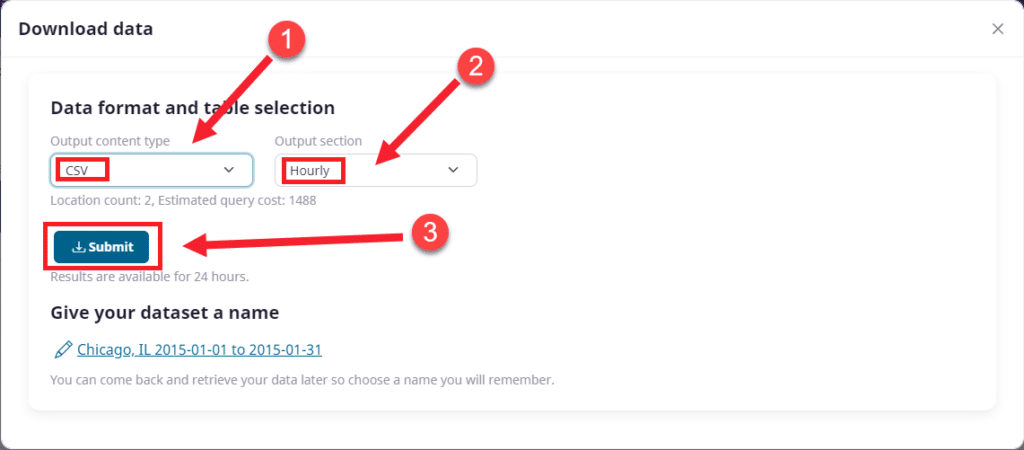Click the 'Output section' label

[318, 141]
